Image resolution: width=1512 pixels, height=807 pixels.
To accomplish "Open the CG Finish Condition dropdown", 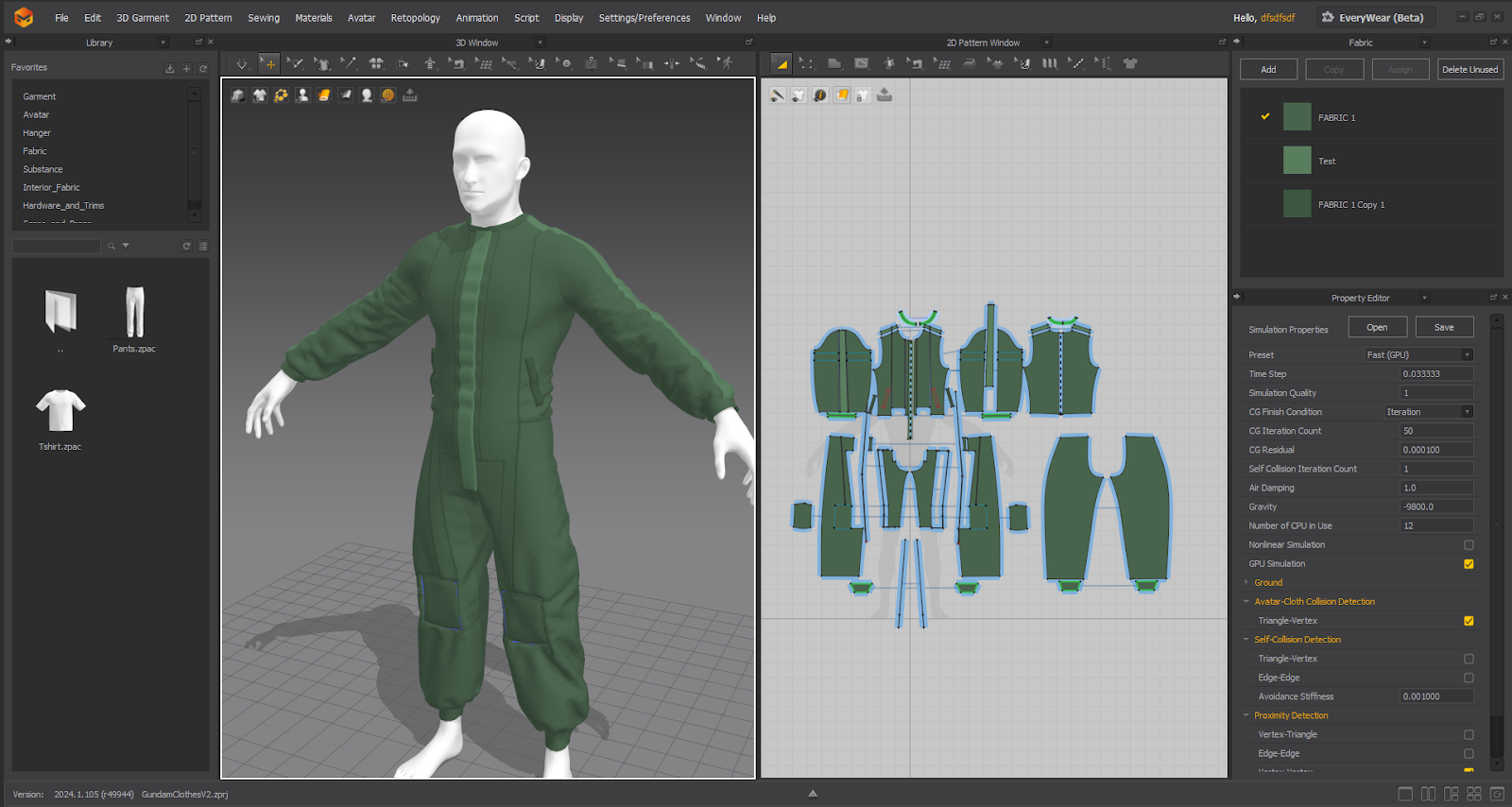I will pos(1428,411).
